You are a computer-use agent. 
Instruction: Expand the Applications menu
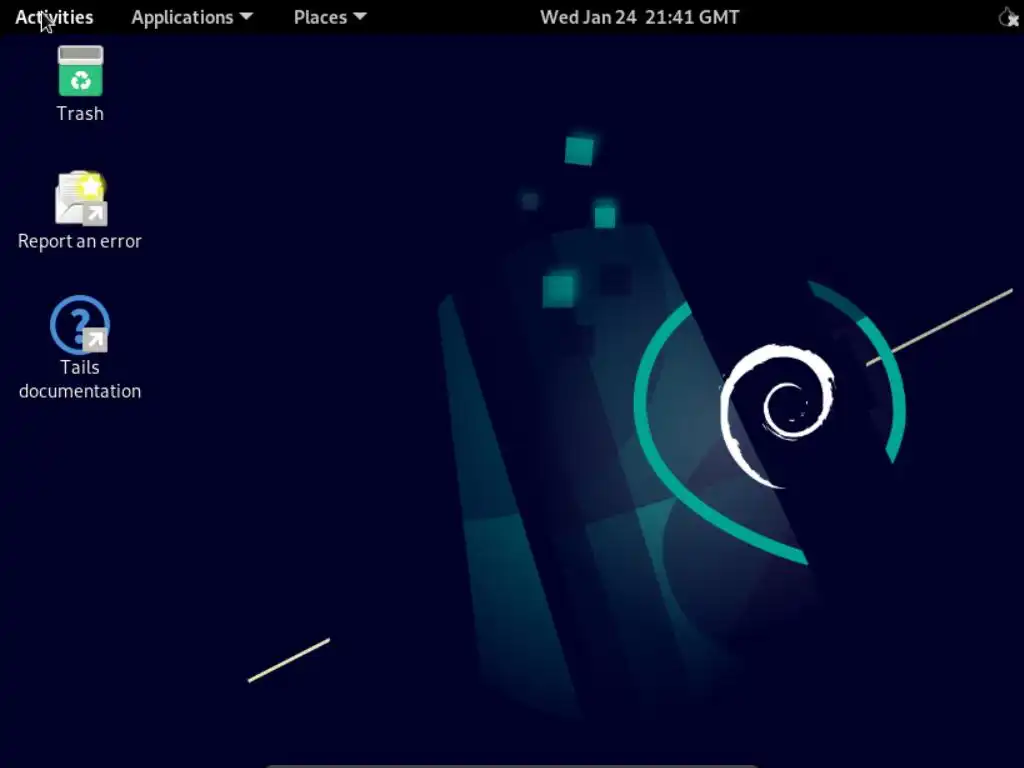pos(191,17)
